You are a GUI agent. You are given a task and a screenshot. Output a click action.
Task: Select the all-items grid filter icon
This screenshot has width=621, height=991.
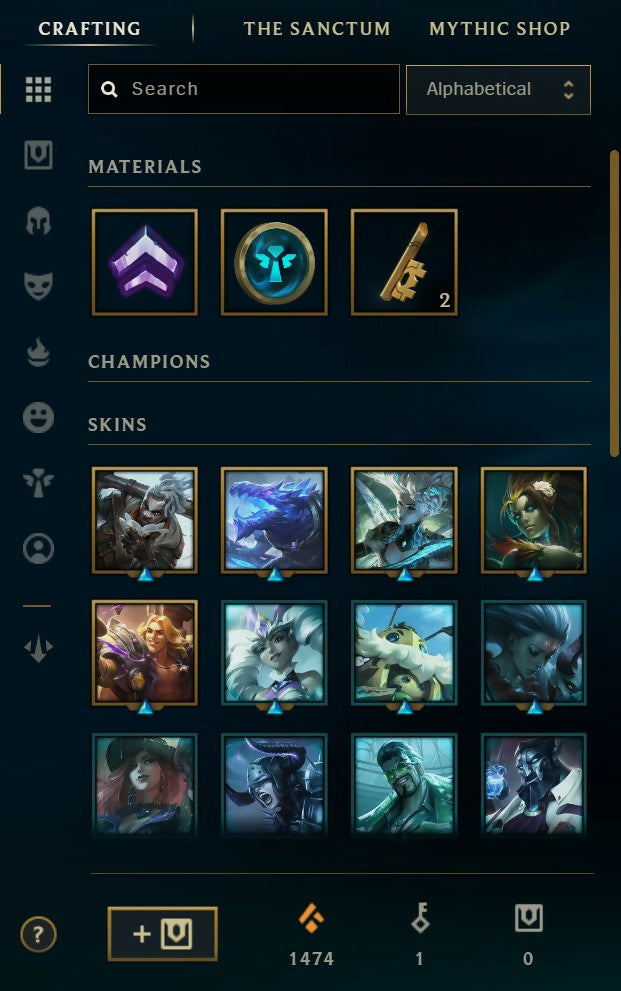(x=39, y=89)
